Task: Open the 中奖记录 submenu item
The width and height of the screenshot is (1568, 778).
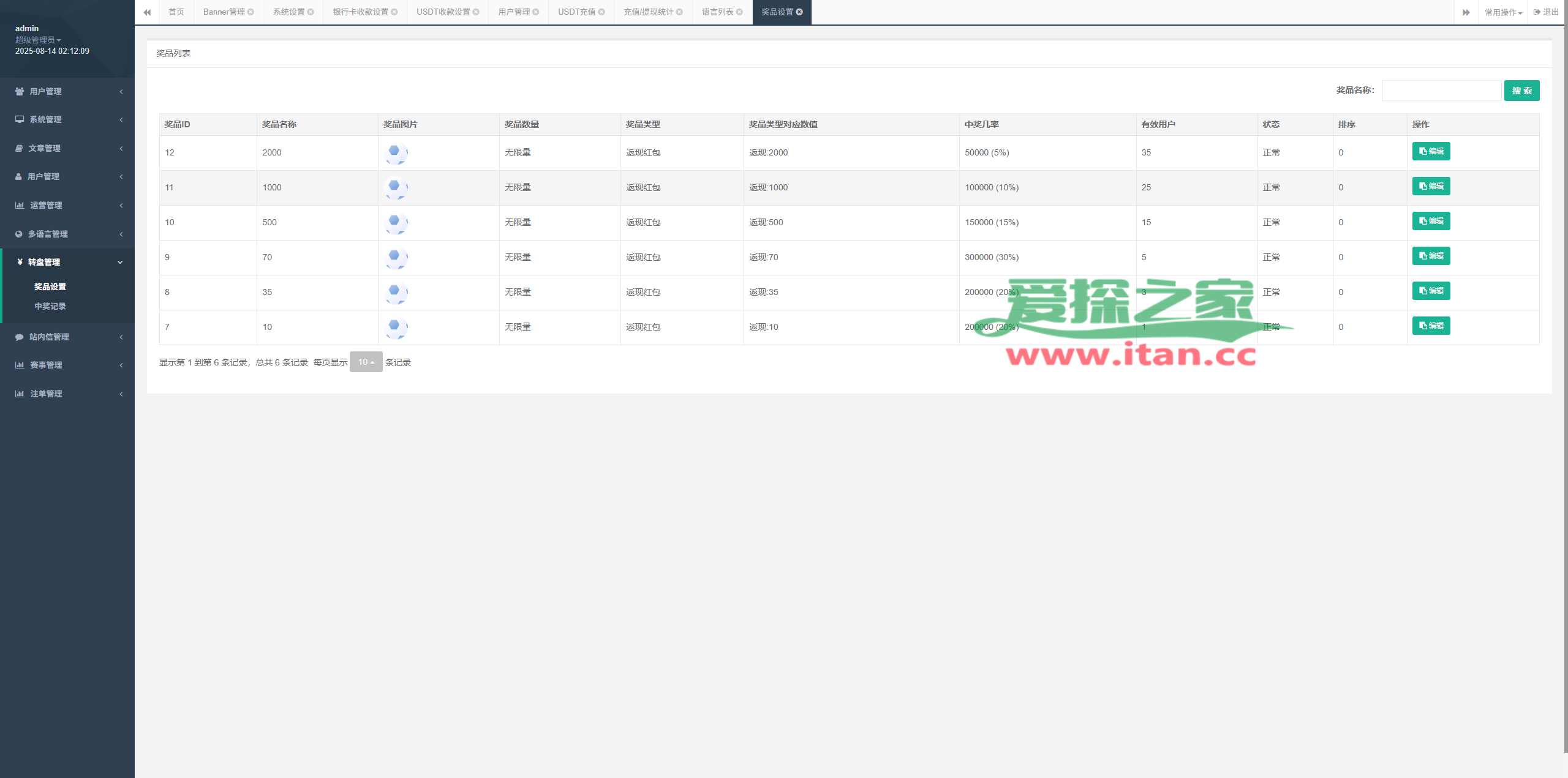Action: (x=50, y=306)
